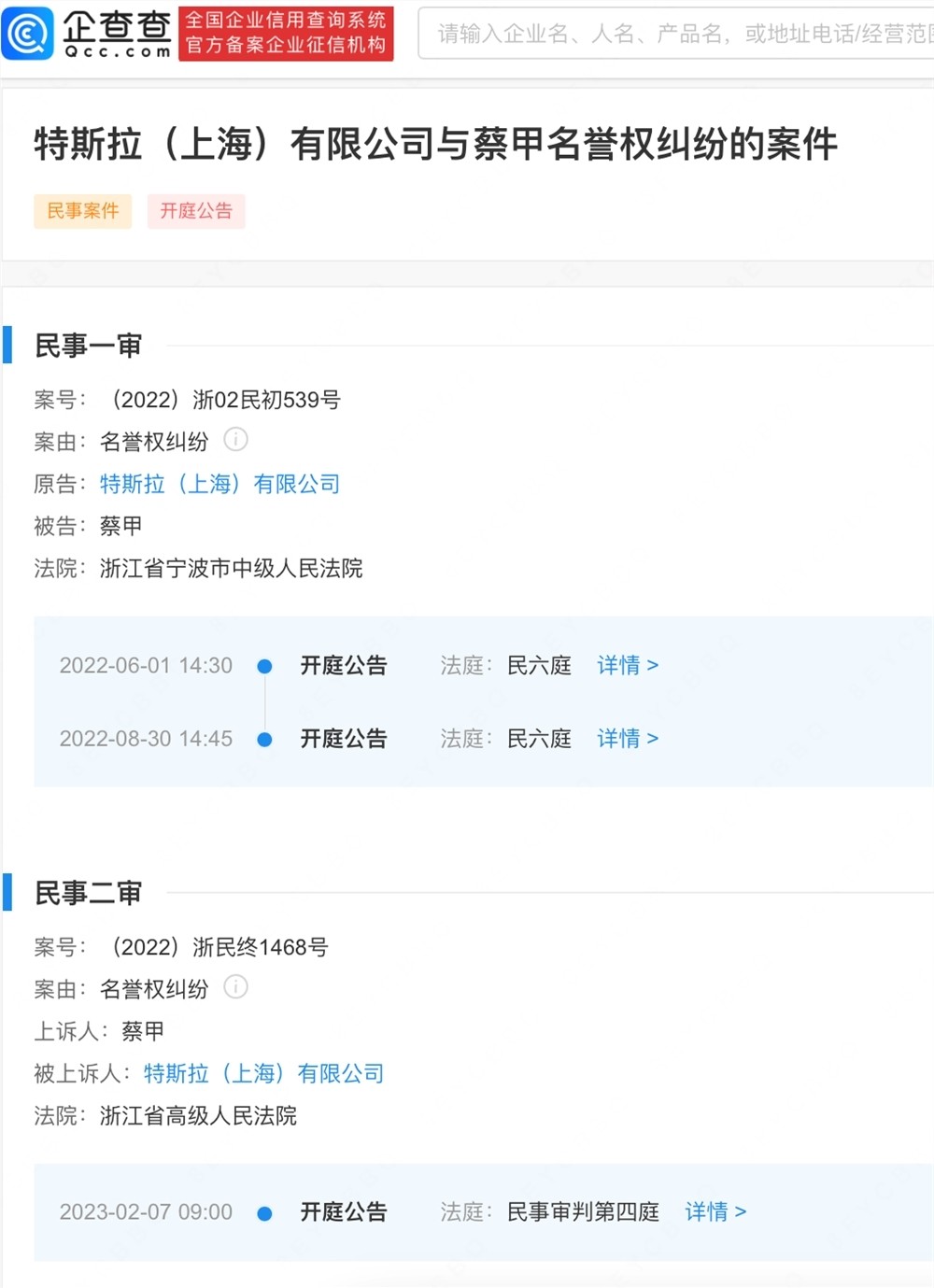The height and width of the screenshot is (1288, 934).
Task: Focus the company name search field
Action: (676, 34)
